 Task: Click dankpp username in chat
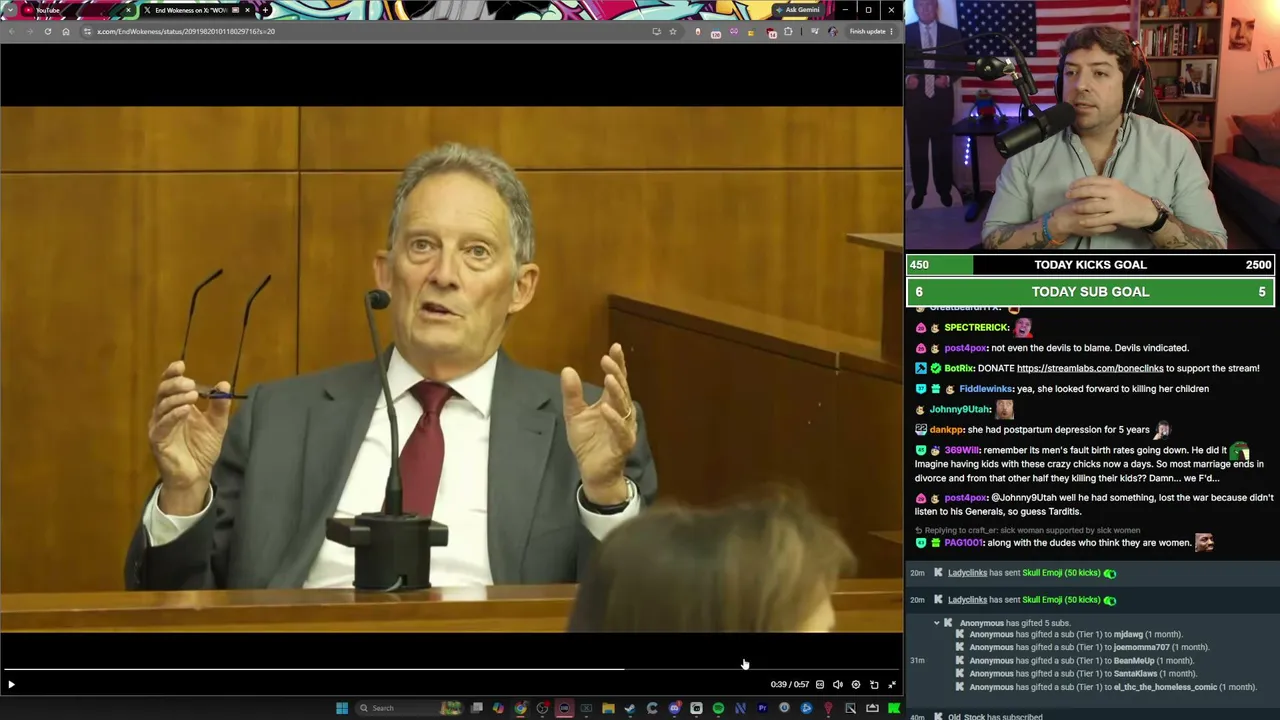[947, 430]
